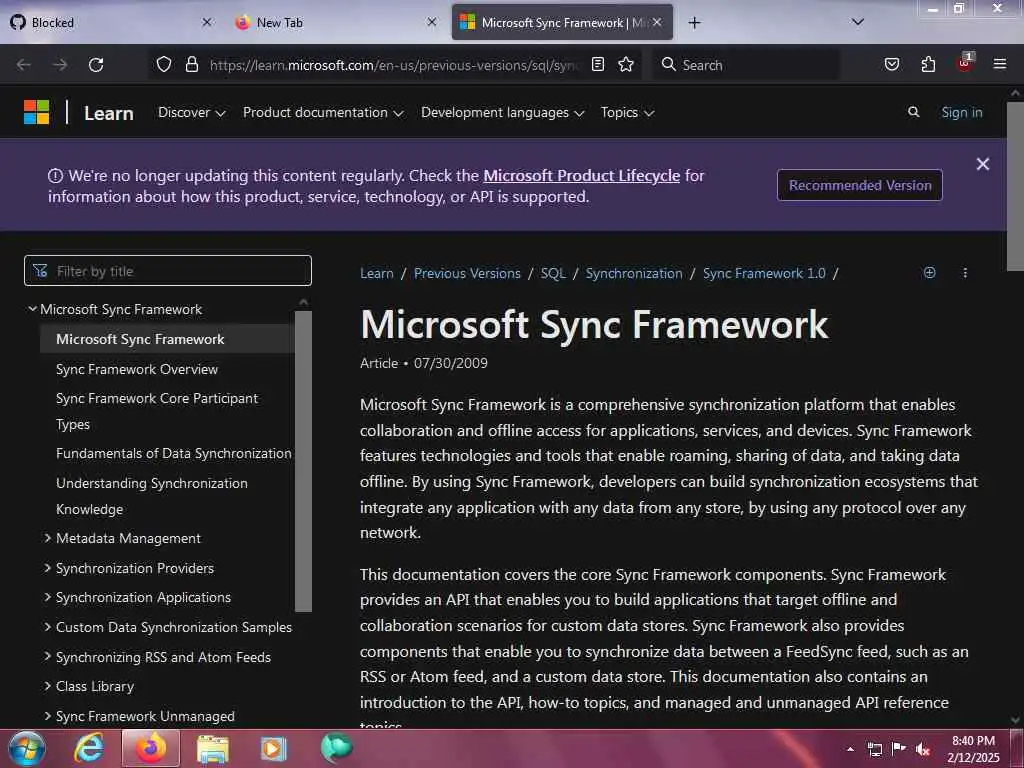Click the Sync Framework 1.0 breadcrumb
Image resolution: width=1024 pixels, height=768 pixels.
coord(764,273)
